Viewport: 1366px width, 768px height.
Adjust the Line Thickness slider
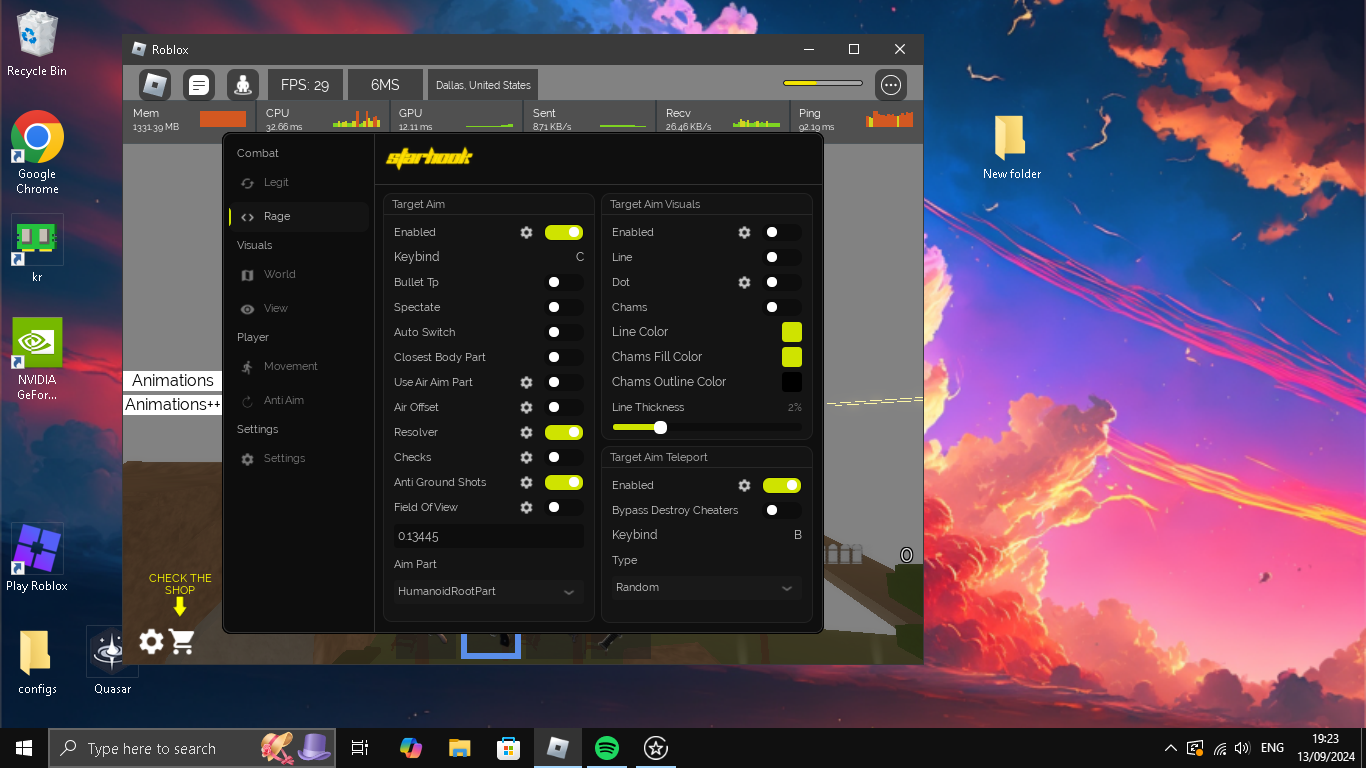(707, 427)
